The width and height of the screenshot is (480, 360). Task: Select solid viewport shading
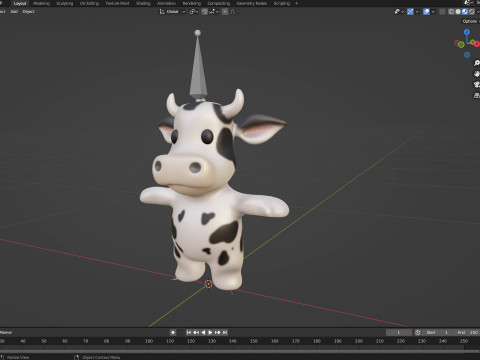click(x=458, y=12)
